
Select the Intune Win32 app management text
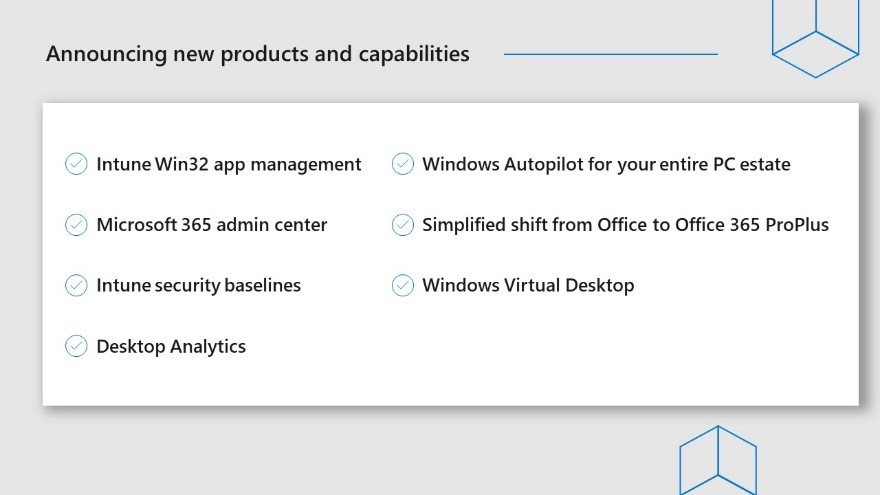tap(228, 164)
